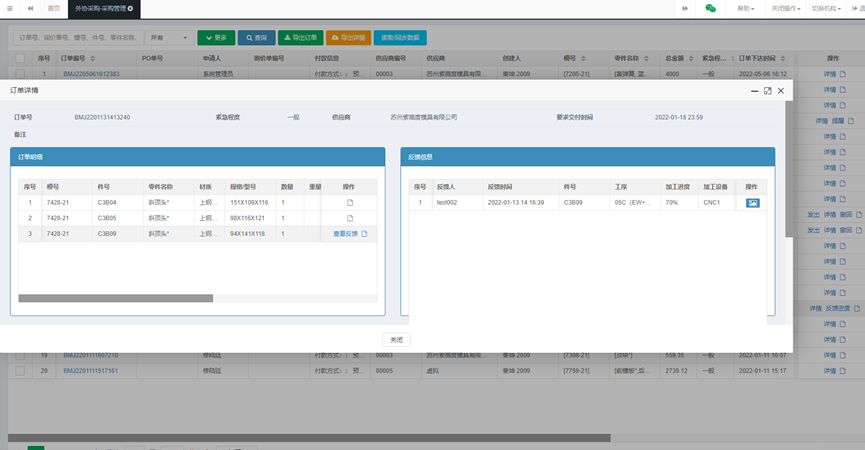Maximize the 订单详情 dialog
Image resolution: width=865 pixels, height=450 pixels.
pos(767,91)
